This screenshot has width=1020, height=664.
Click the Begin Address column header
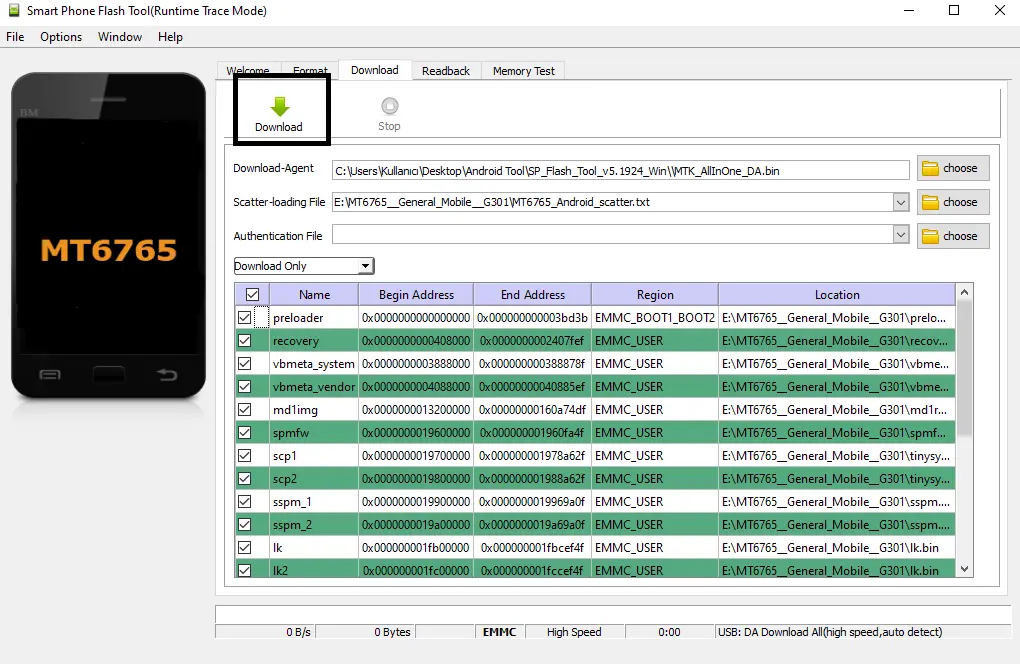click(x=416, y=295)
